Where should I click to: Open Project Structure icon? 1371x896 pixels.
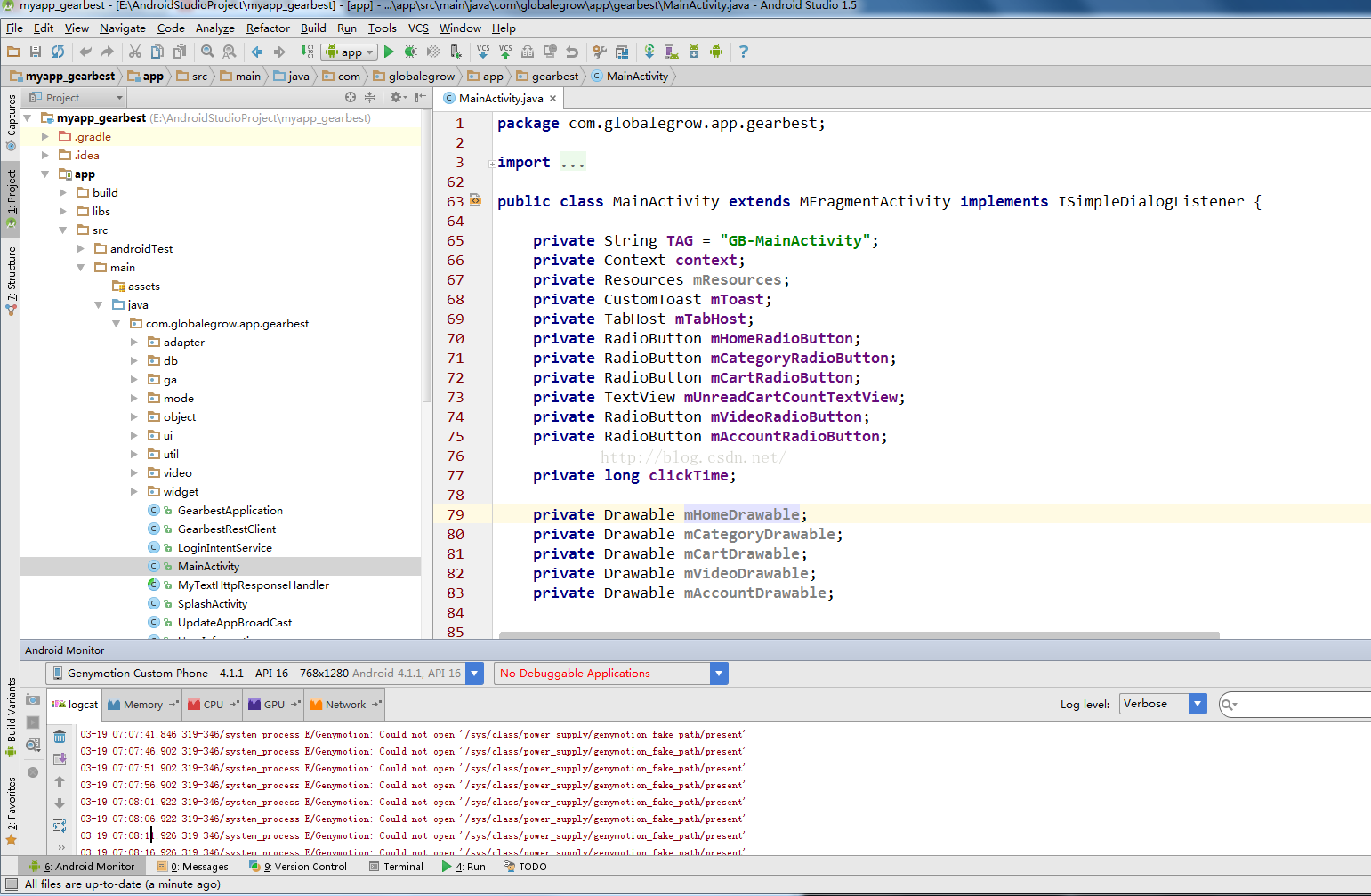622,52
